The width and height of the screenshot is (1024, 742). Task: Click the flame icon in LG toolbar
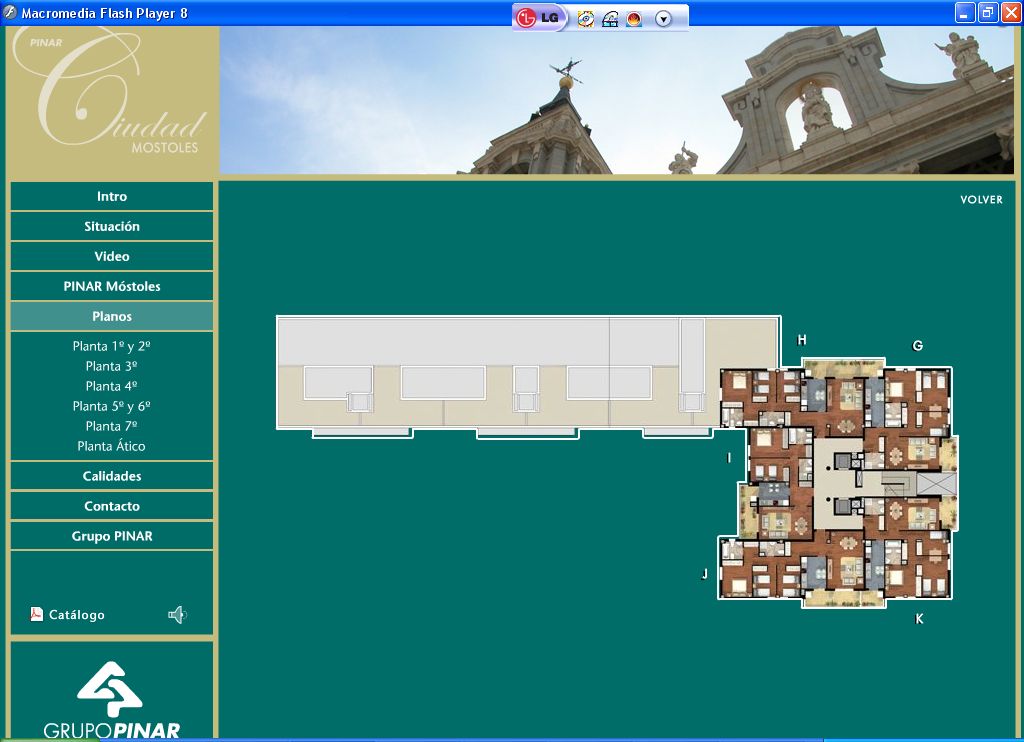click(x=634, y=19)
